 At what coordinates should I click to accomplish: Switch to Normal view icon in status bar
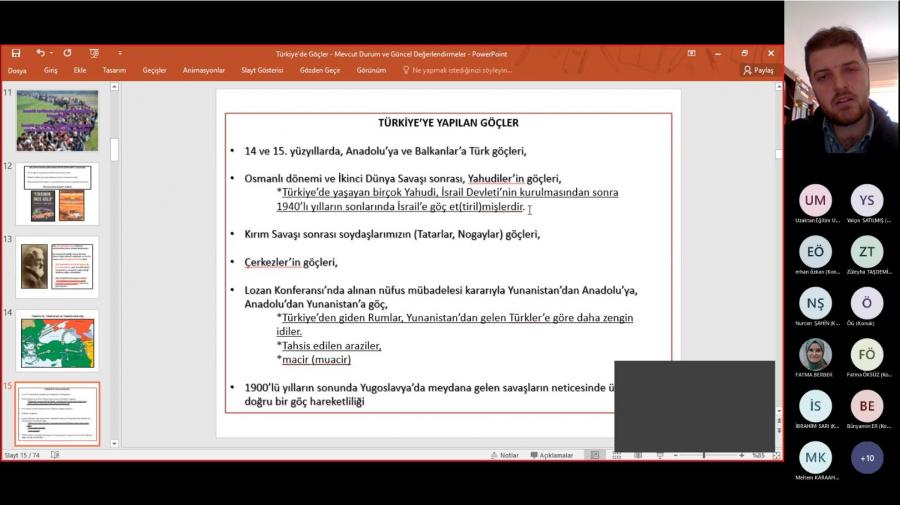point(594,455)
